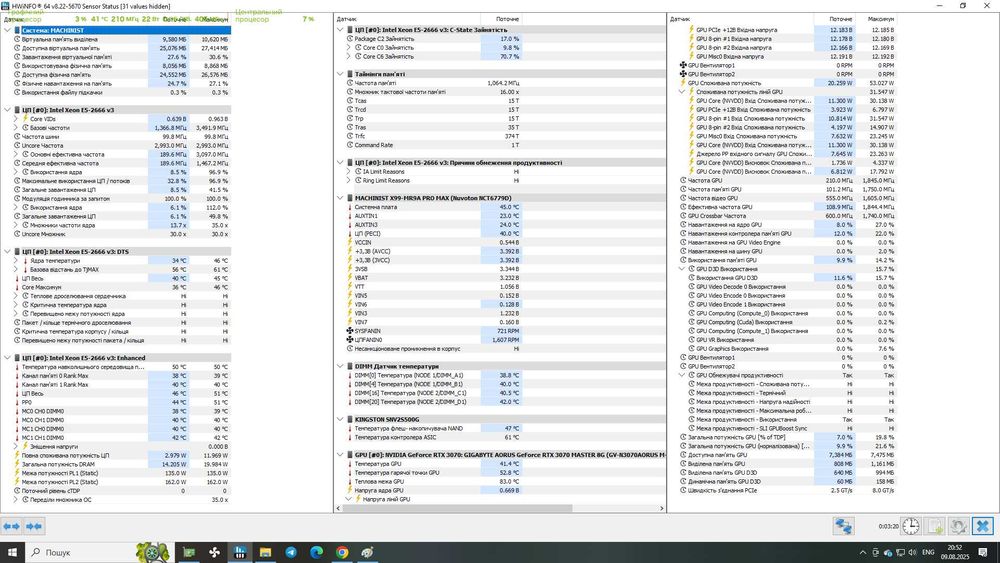Collapse the GPU Обмежувачі продуктивності subtree

[682, 376]
